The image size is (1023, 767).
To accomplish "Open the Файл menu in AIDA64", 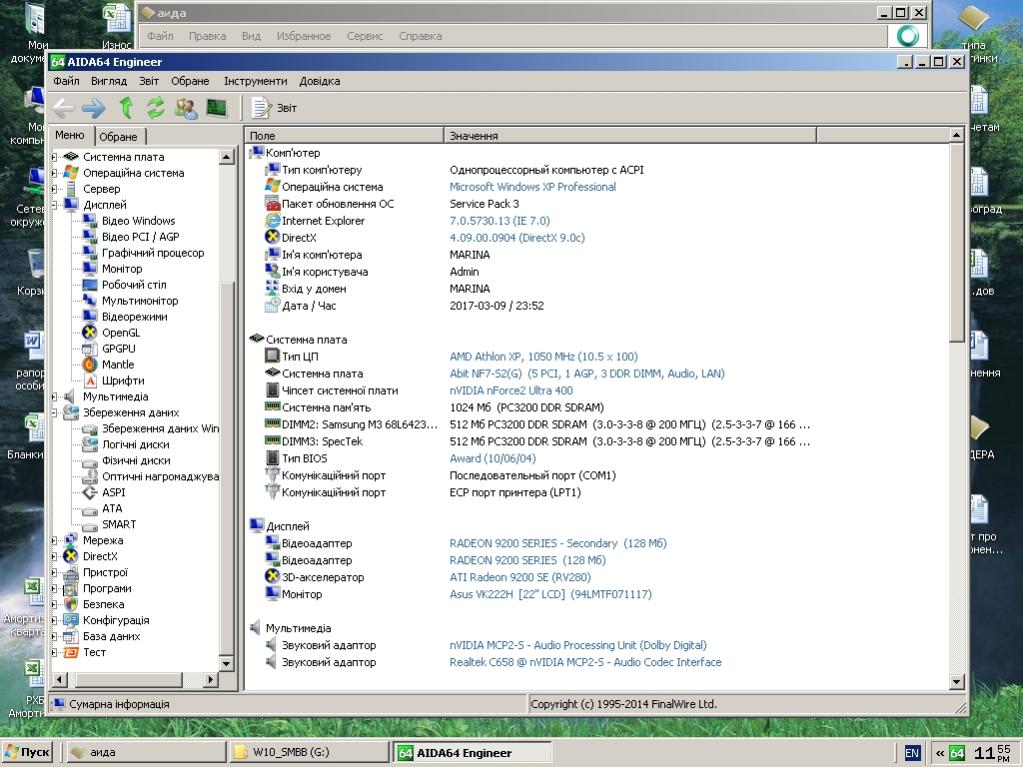I will (x=66, y=81).
